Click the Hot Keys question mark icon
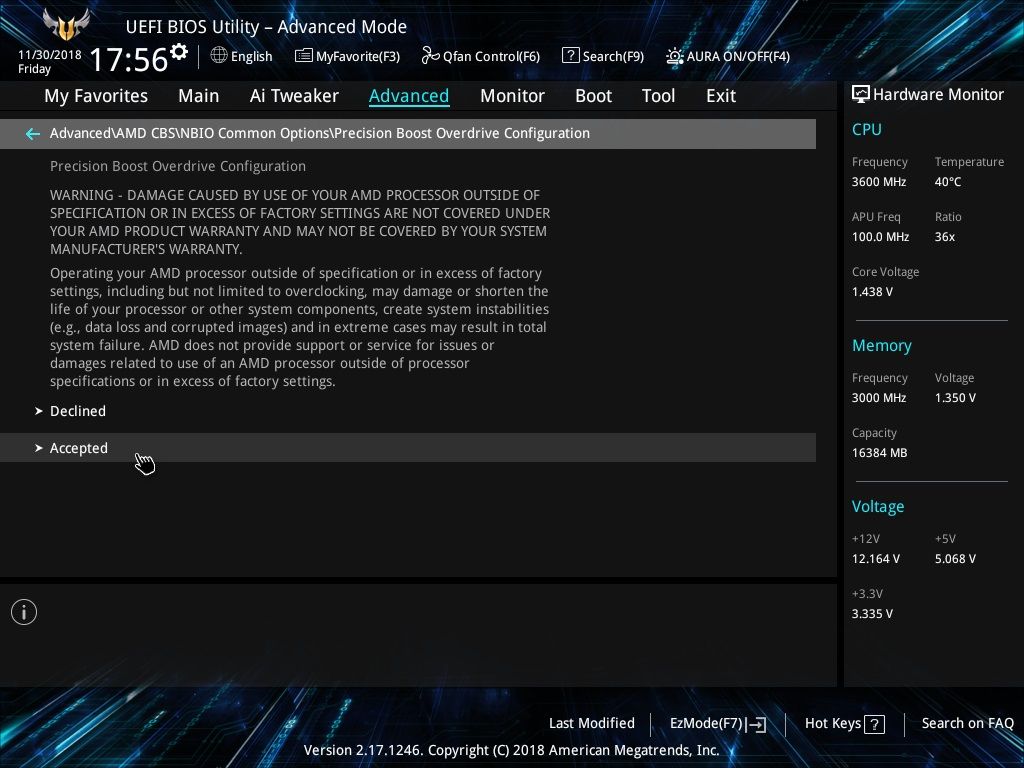Screen dimensions: 1024x768 coord(874,724)
